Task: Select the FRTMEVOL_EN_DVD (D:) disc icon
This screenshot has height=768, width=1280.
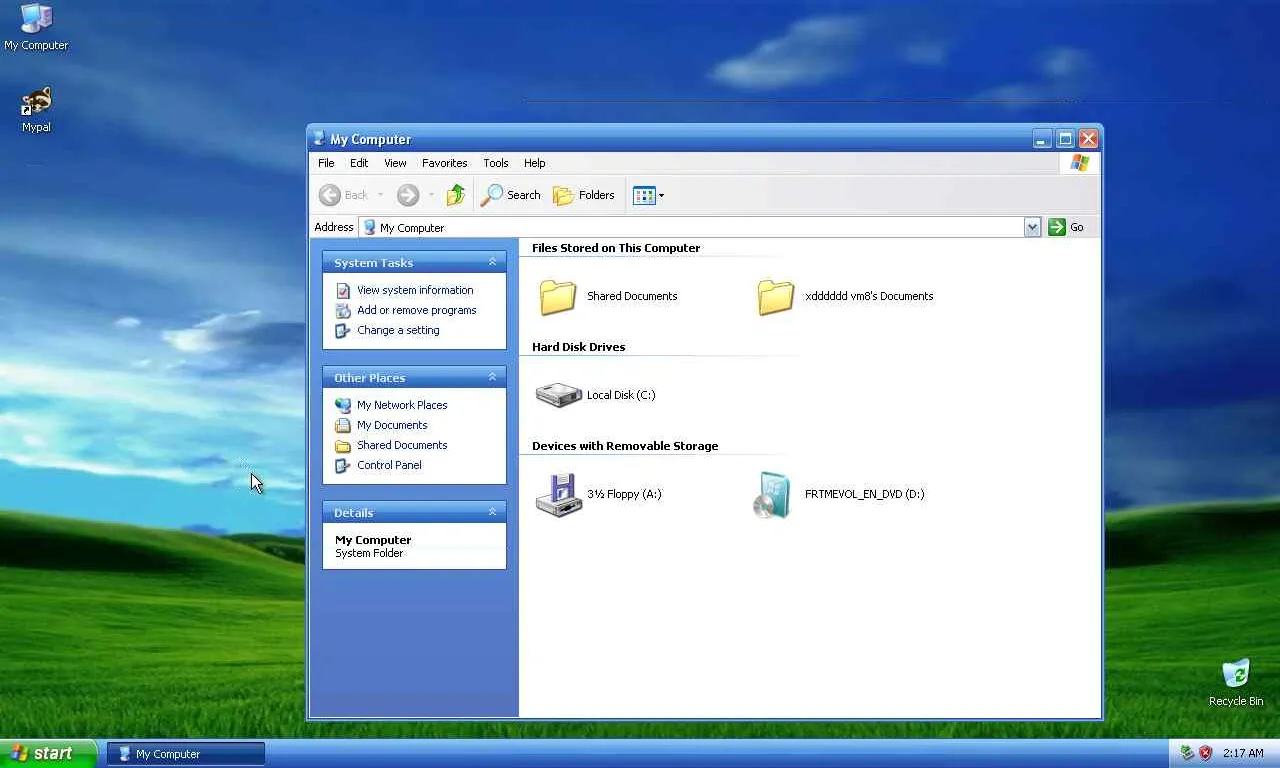Action: [x=773, y=494]
